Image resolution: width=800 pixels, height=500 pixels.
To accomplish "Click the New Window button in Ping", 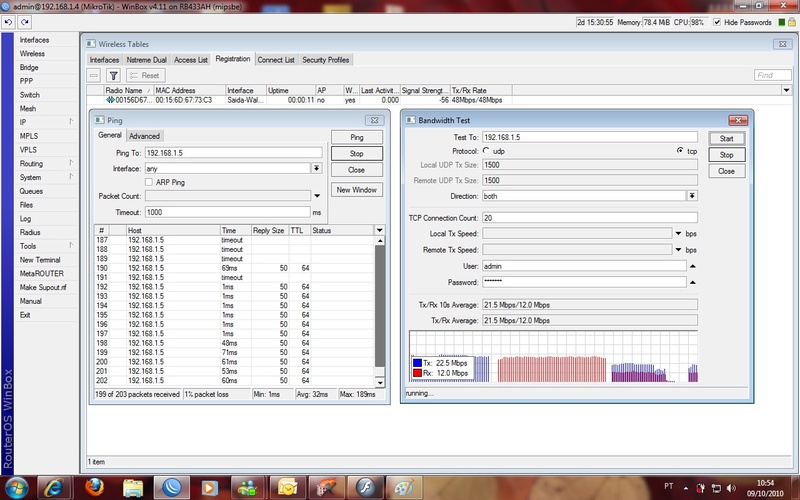I will click(x=356, y=189).
